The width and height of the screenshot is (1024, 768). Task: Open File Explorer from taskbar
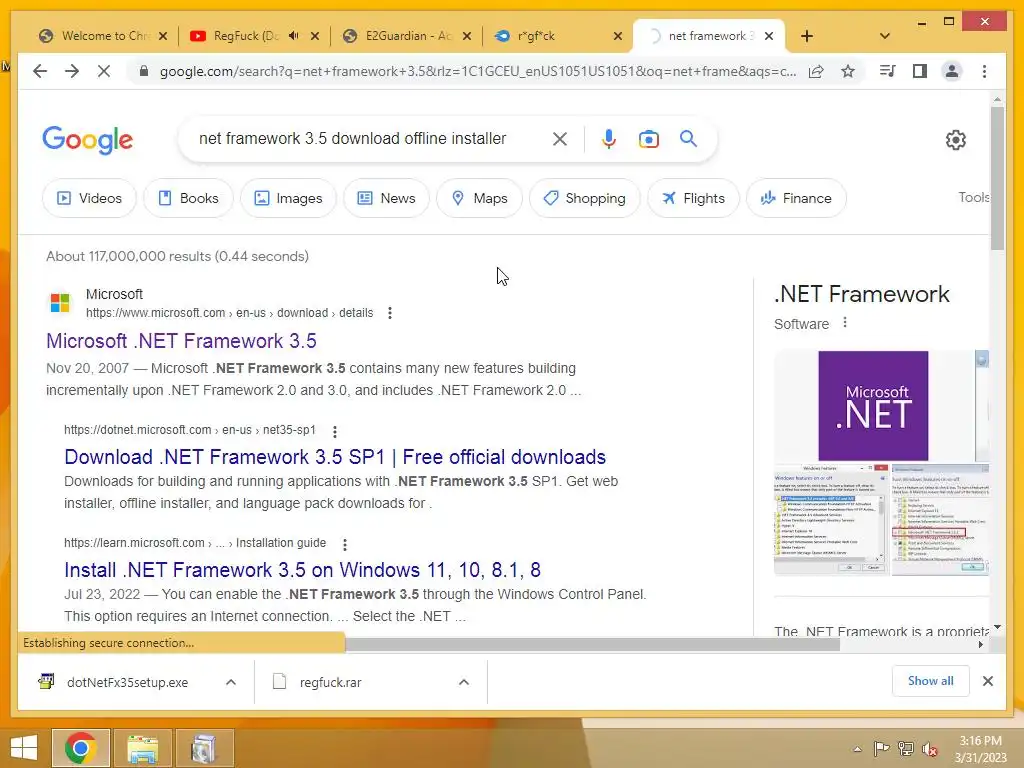142,748
